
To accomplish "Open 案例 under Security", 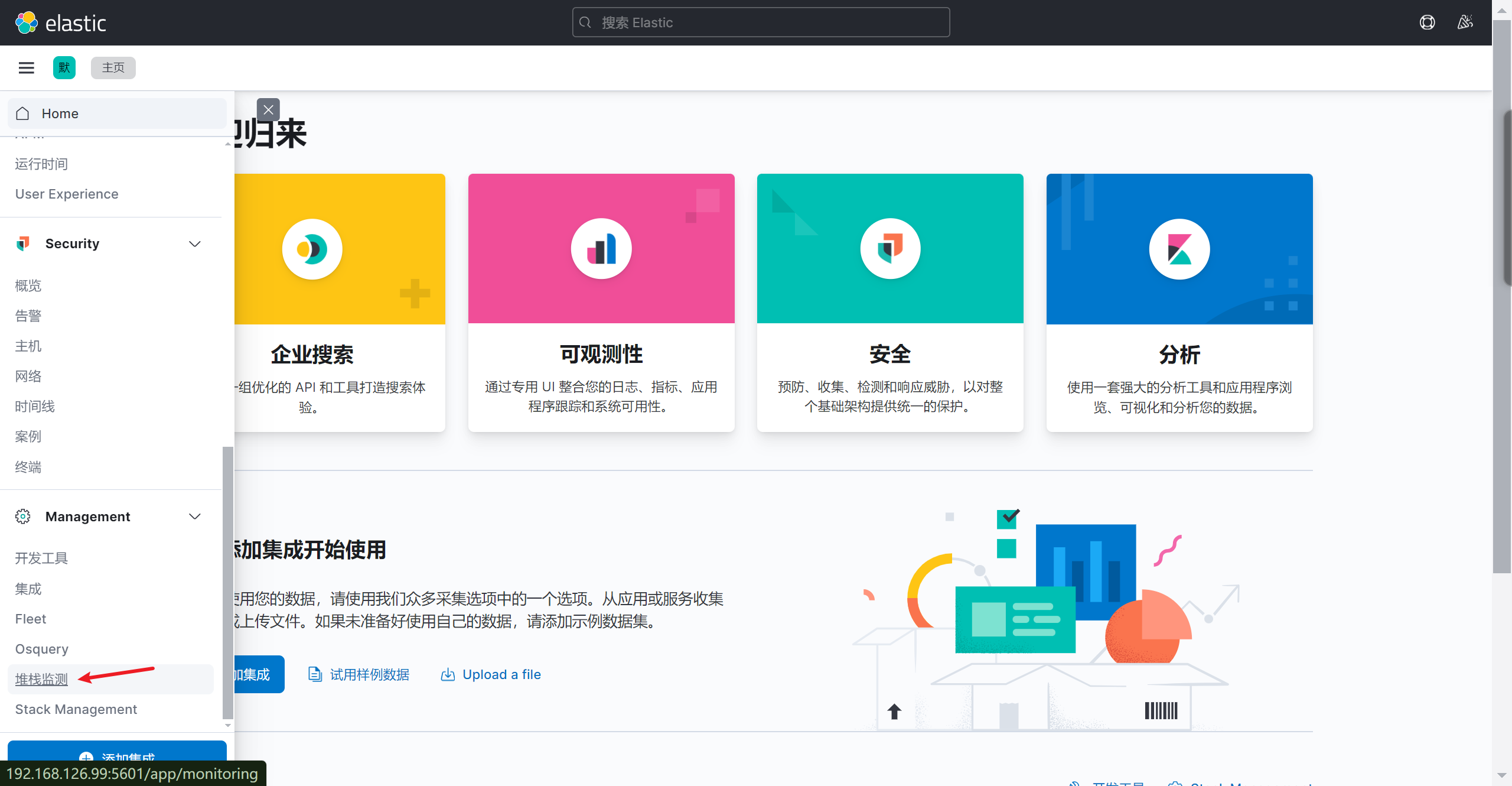I will [28, 437].
